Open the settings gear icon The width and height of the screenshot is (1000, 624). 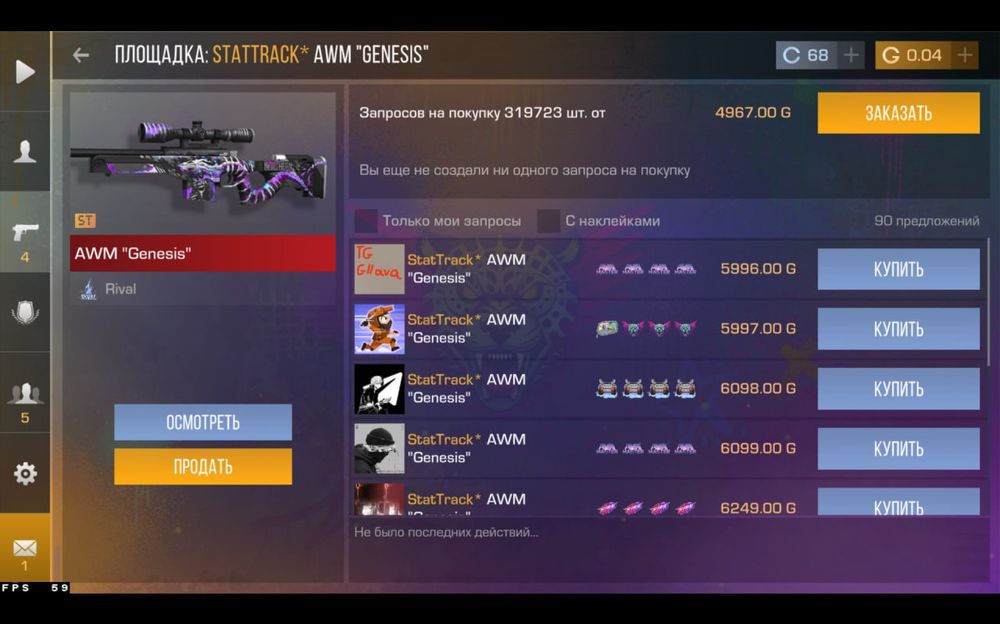tap(25, 473)
